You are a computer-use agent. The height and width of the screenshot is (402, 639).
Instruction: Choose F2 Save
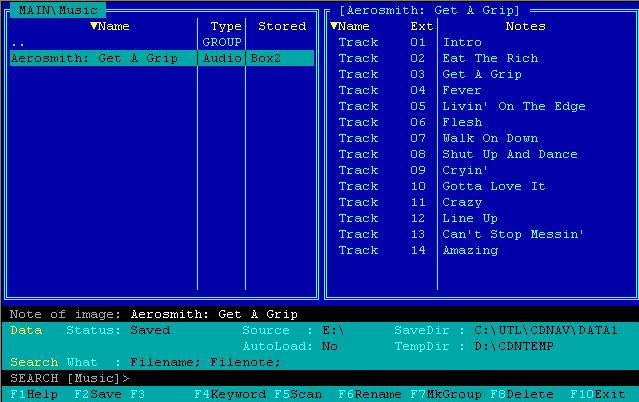98,394
